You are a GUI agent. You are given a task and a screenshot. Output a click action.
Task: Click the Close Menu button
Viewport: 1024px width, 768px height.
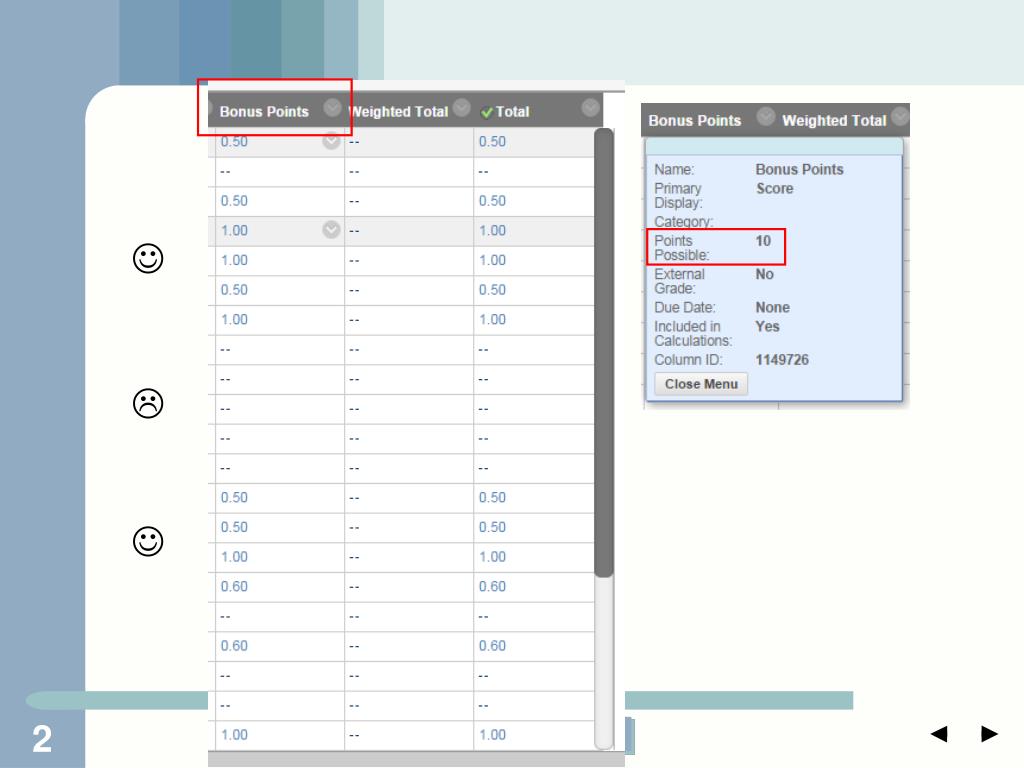click(701, 384)
